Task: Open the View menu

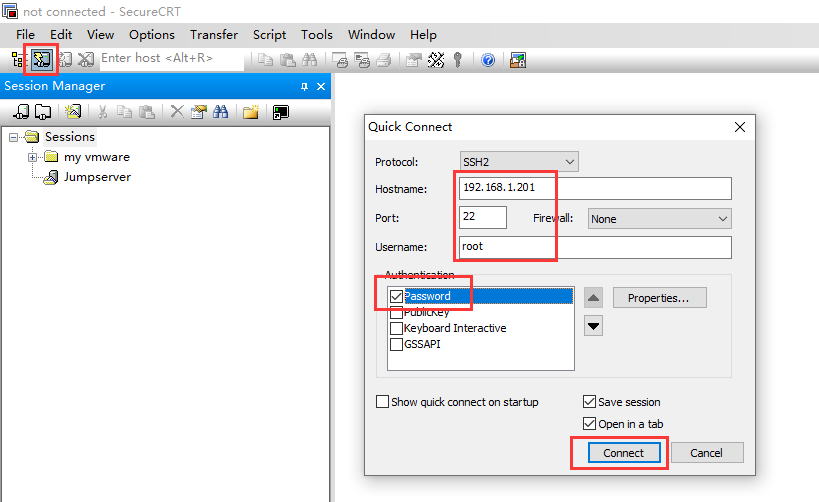Action: [100, 35]
